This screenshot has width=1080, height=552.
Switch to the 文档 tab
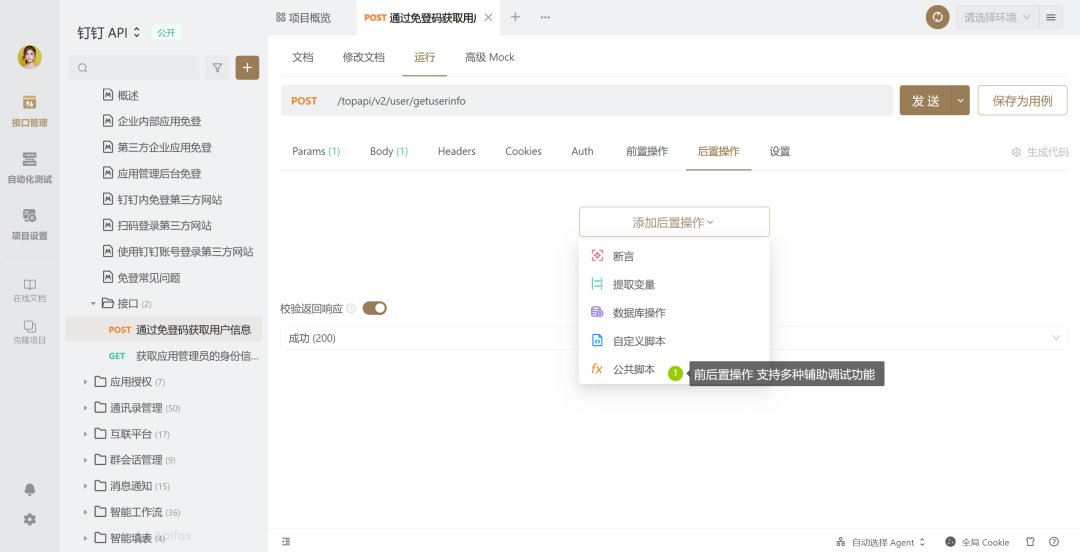pos(303,57)
